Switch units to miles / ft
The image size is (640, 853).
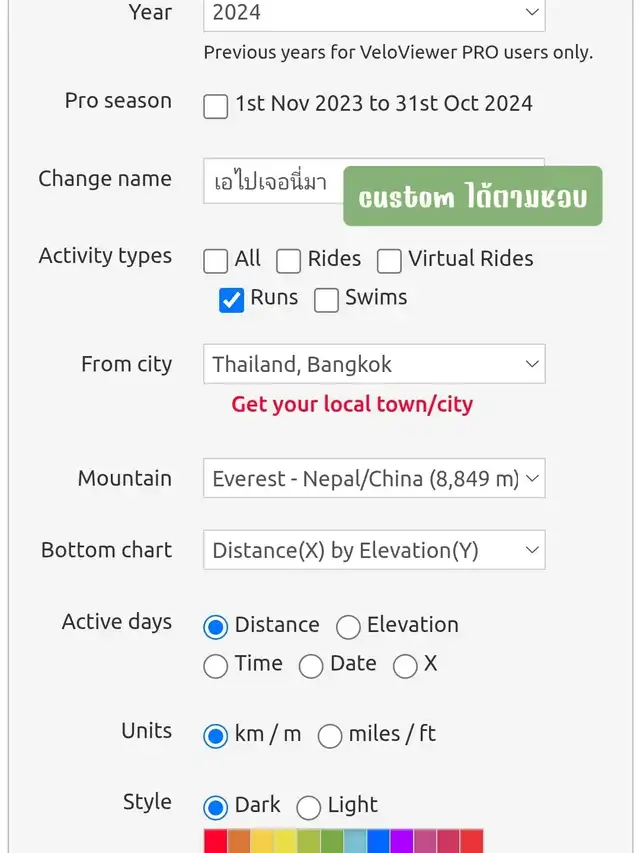(330, 736)
